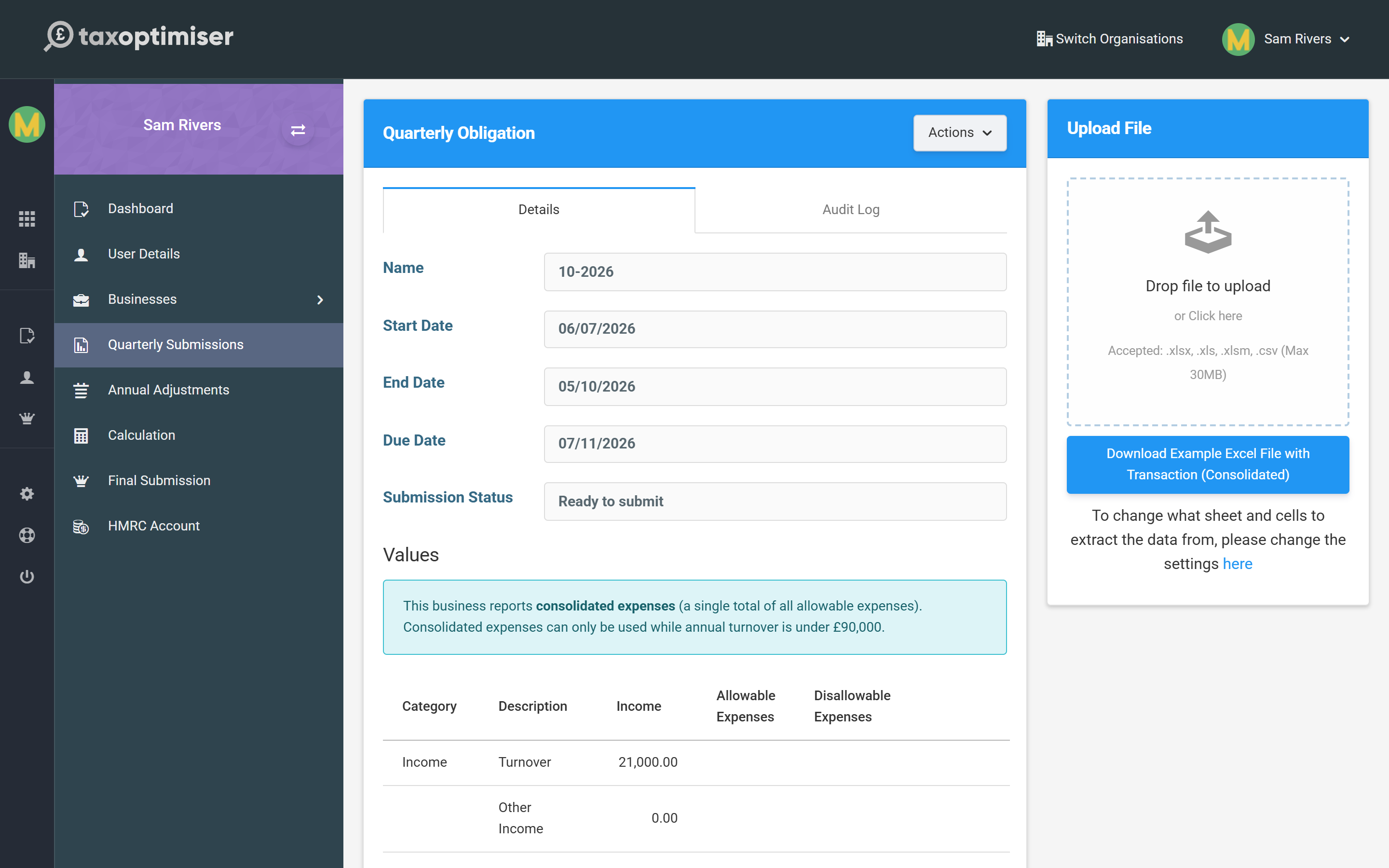Viewport: 1389px width, 868px height.
Task: Click the Annual Adjustments list icon
Action: pyautogui.click(x=81, y=391)
